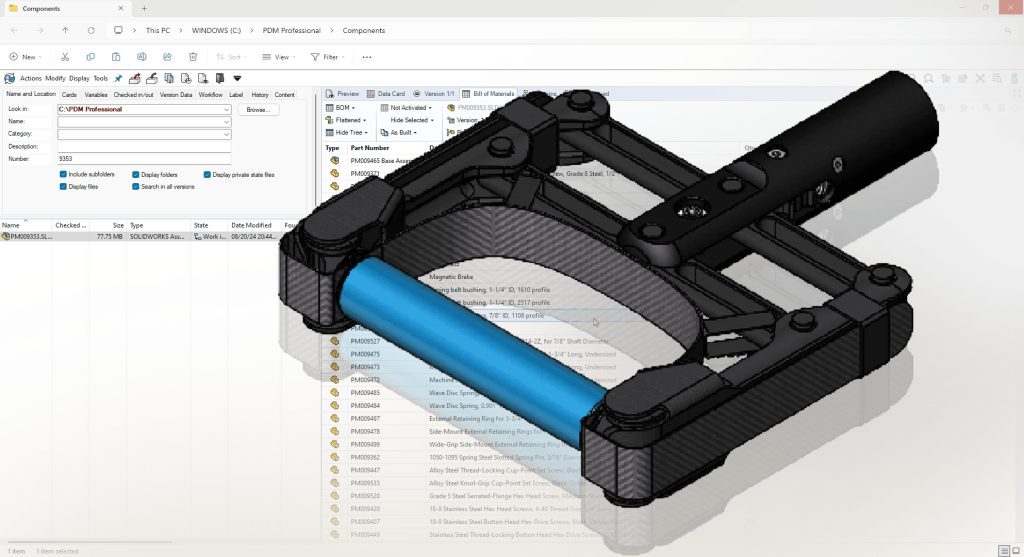This screenshot has width=1024, height=557.
Task: Click the large icons view icon in status bar
Action: (x=1016, y=551)
